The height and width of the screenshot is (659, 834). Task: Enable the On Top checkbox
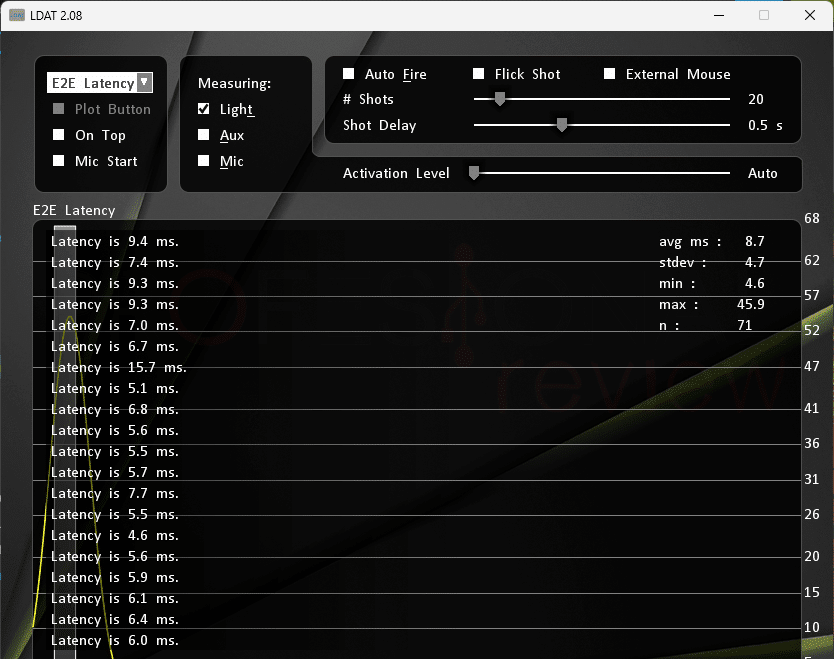59,135
